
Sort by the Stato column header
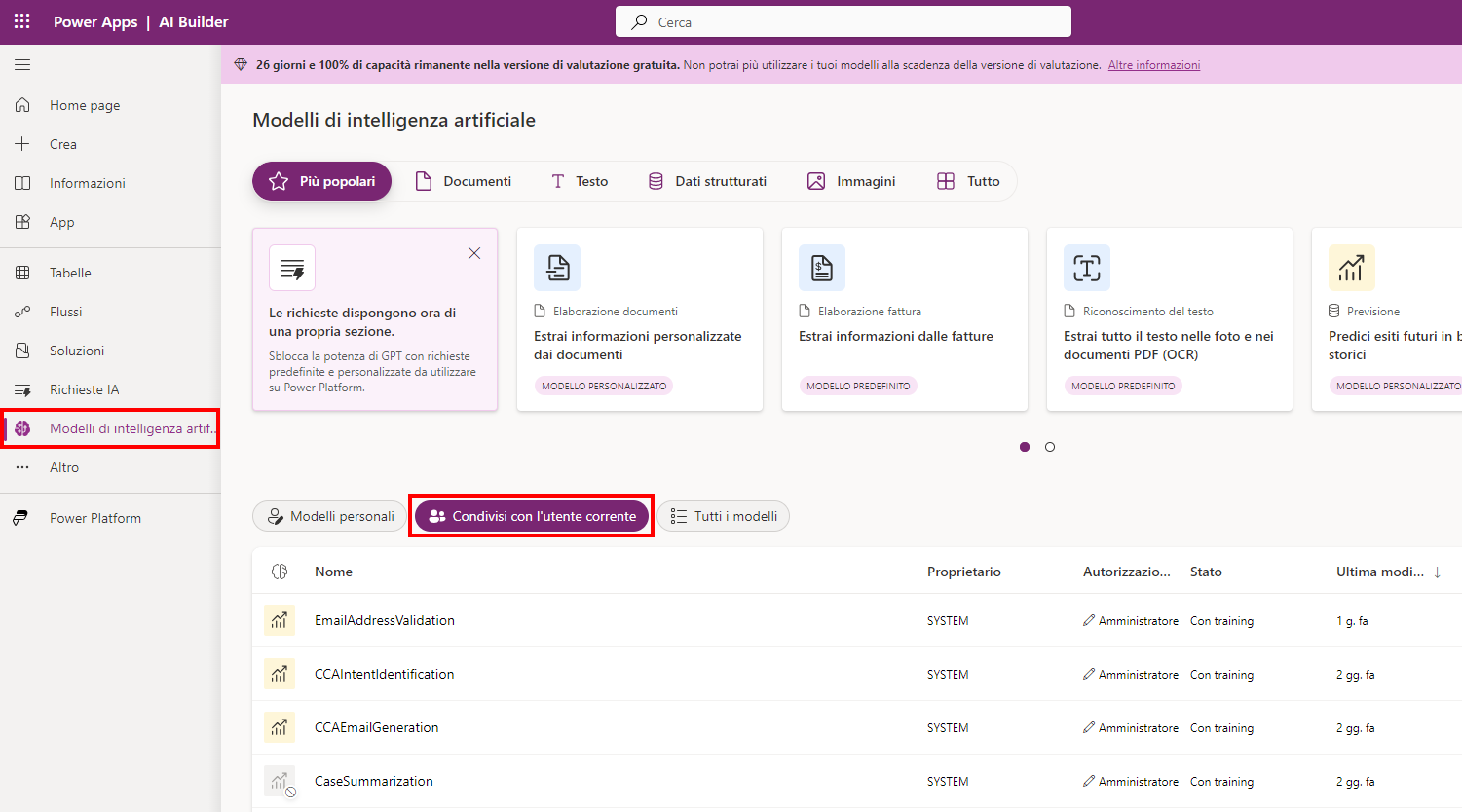click(1206, 572)
